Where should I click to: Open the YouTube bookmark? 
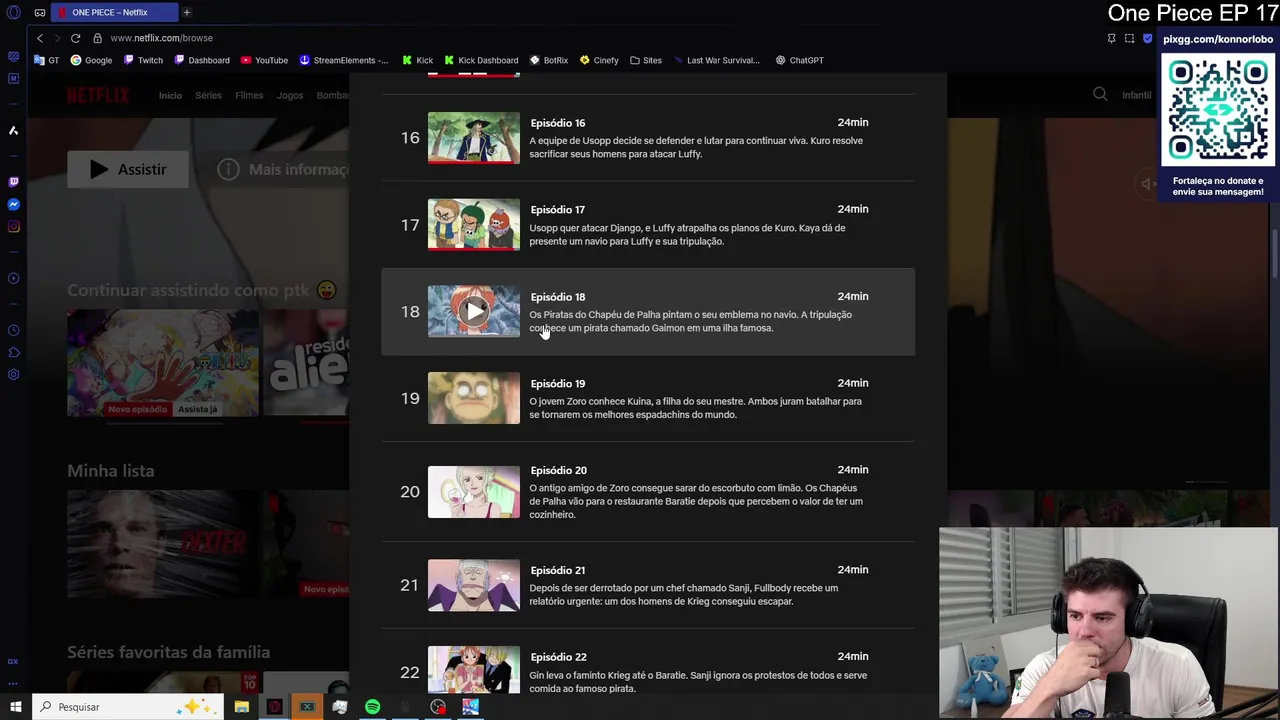[264, 60]
